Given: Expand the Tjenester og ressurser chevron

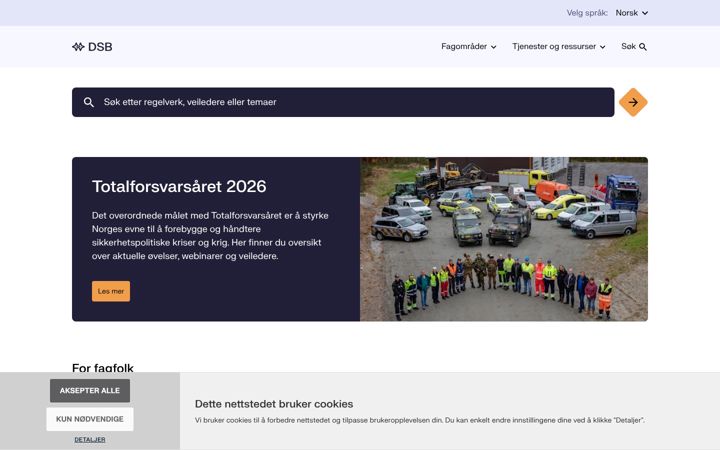Looking at the screenshot, I should pyautogui.click(x=602, y=47).
